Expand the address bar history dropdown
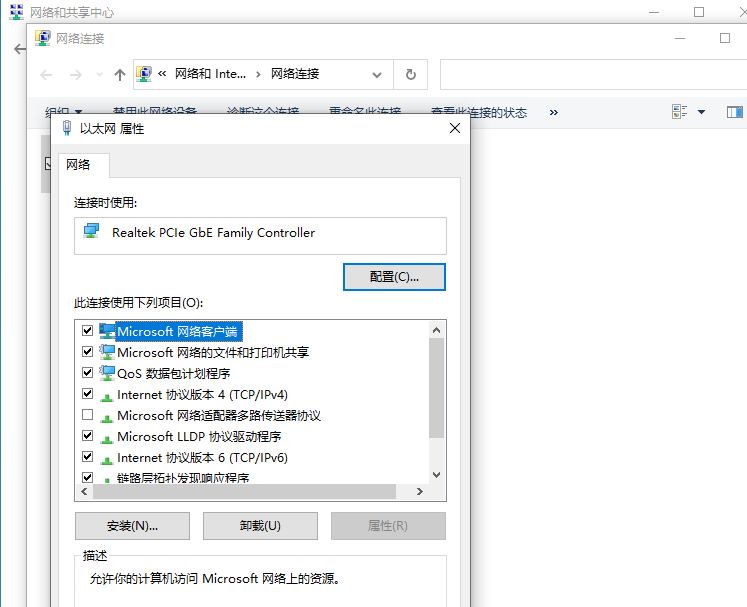The height and width of the screenshot is (607, 747). click(377, 75)
